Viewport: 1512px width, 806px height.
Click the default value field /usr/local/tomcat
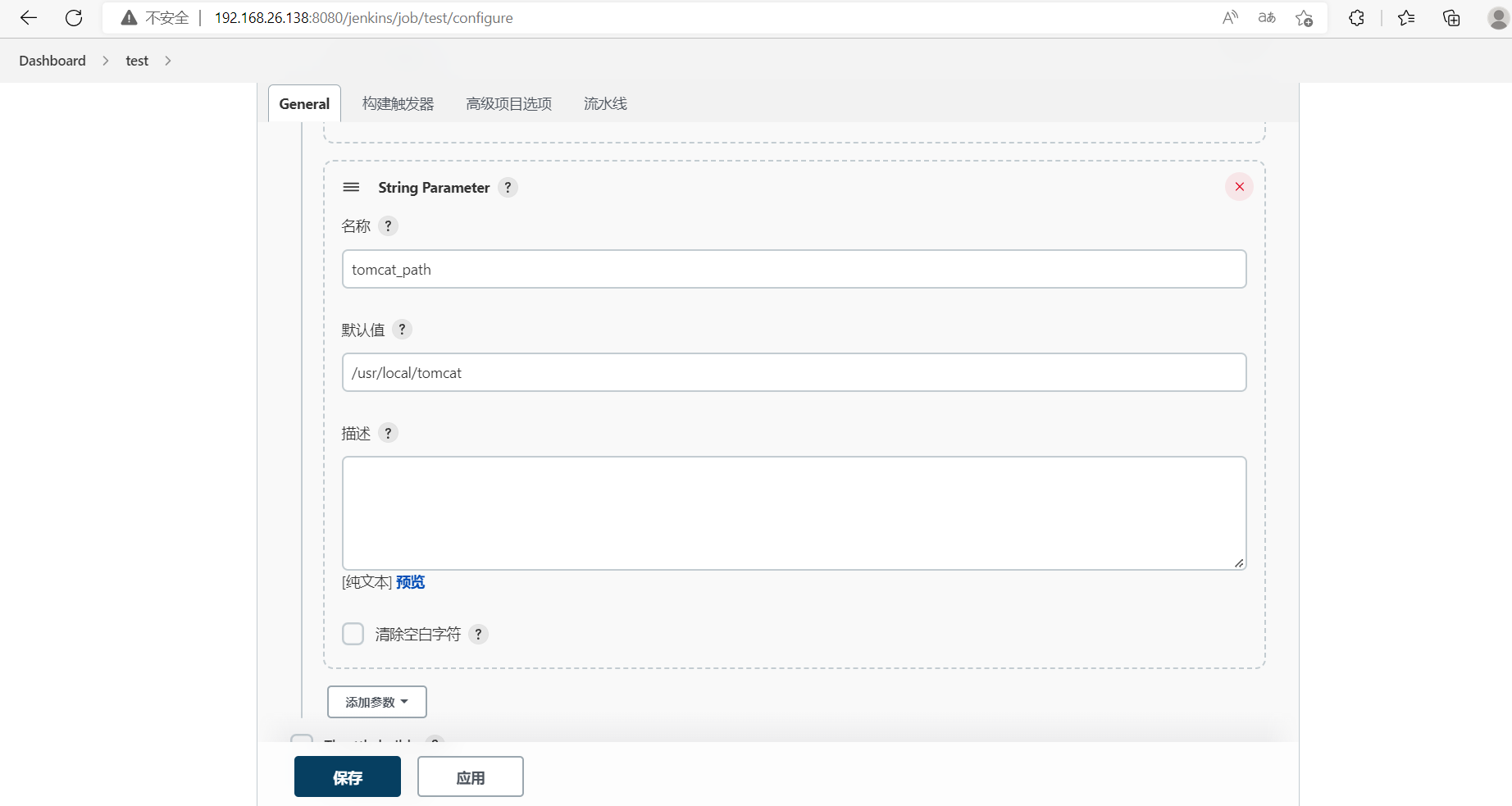[x=794, y=372]
